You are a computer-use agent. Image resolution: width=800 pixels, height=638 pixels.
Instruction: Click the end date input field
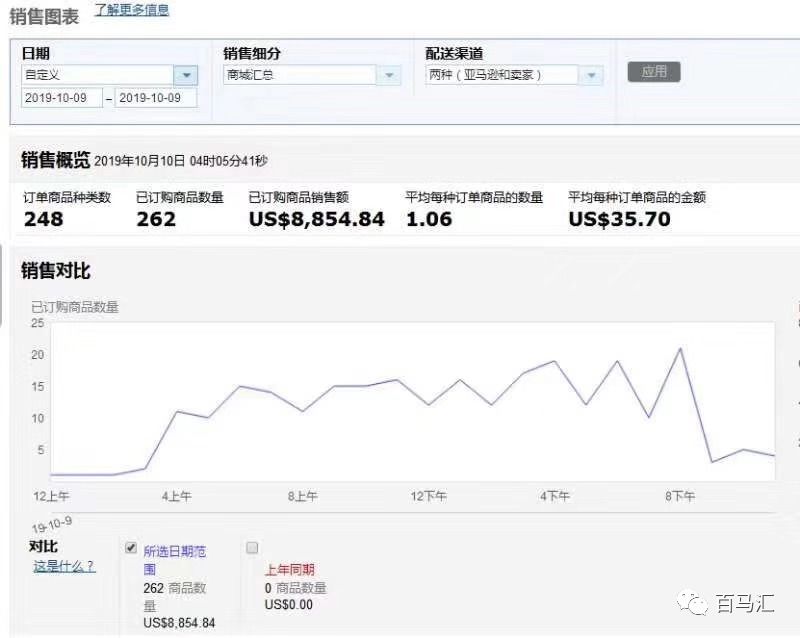click(156, 98)
